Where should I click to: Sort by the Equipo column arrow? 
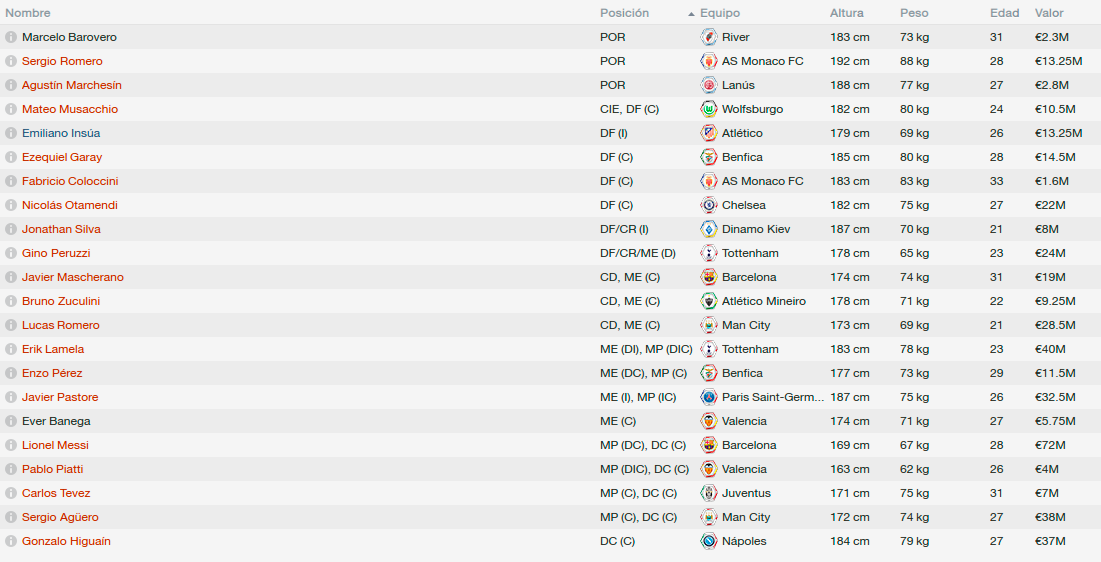tap(691, 13)
